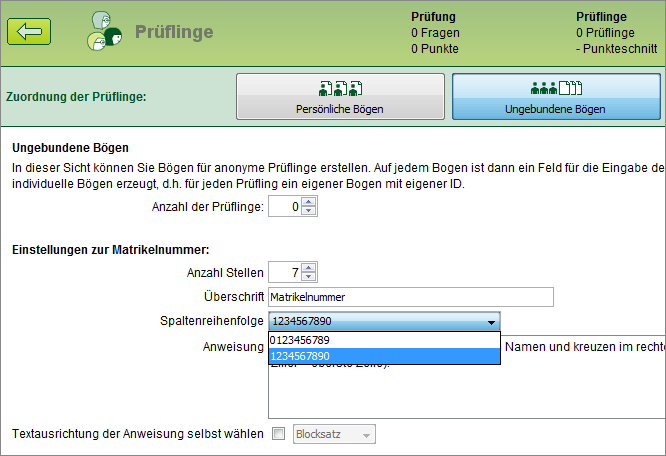Enable Textausrichtung der Anweisung selbst wählen checkbox
This screenshot has width=666, height=456.
[x=279, y=434]
